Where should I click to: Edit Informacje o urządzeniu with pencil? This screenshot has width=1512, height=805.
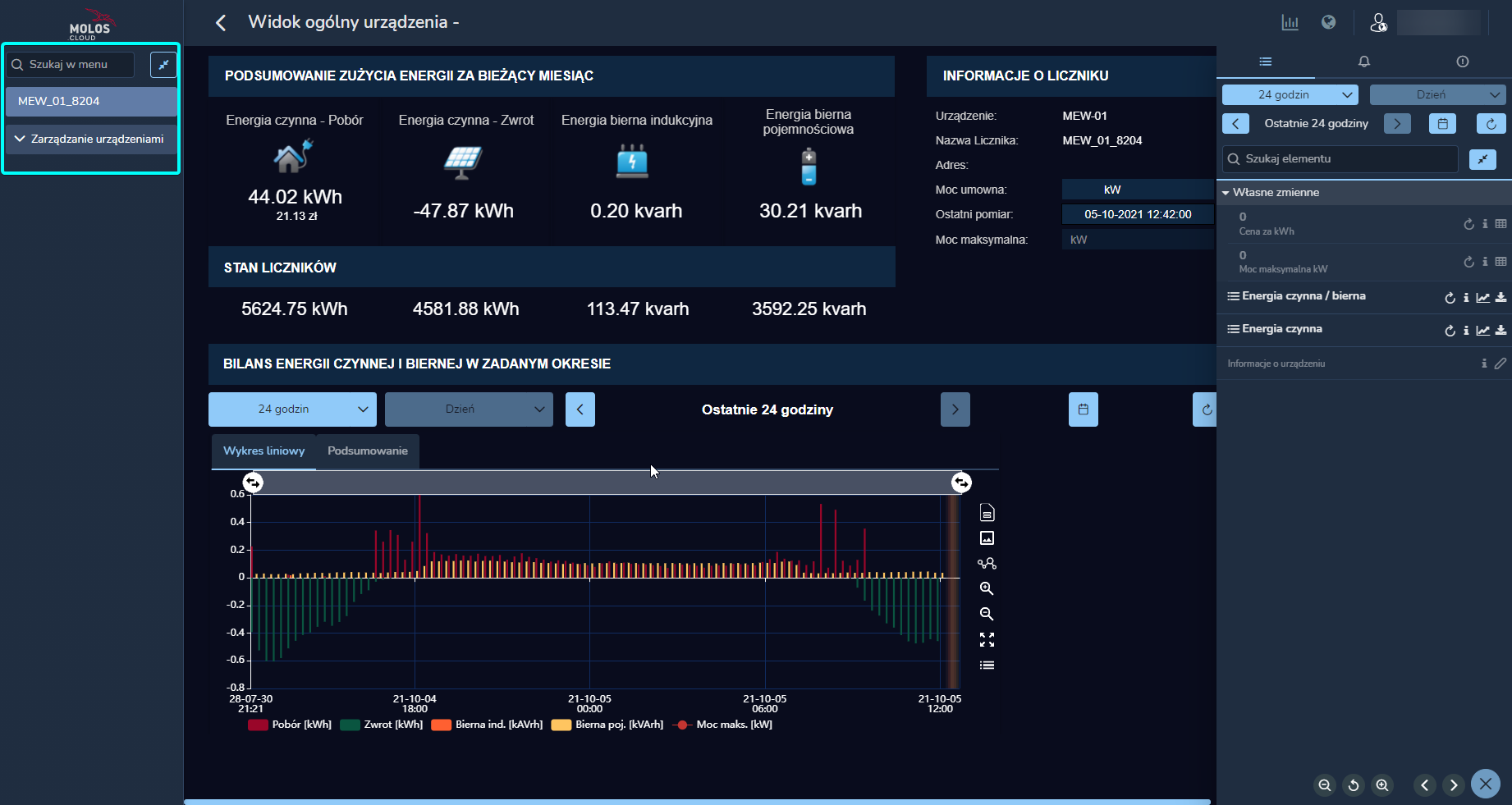point(1501,364)
